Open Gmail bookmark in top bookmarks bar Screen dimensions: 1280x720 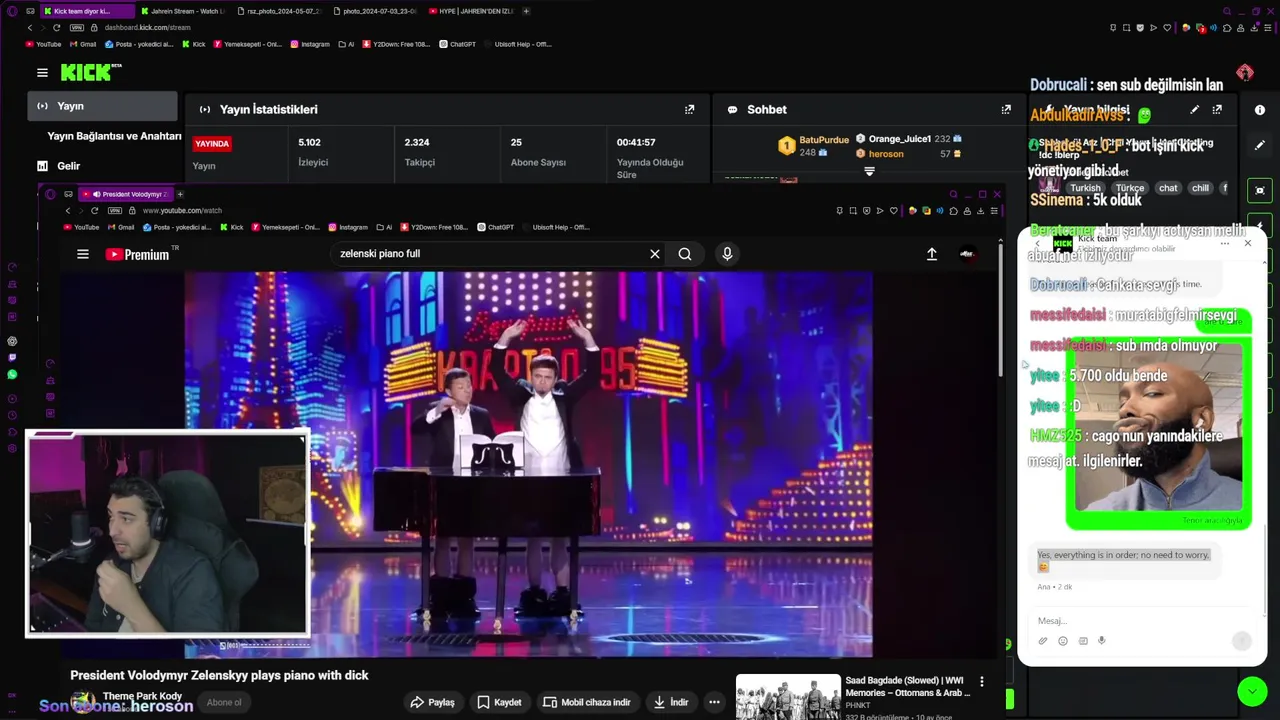point(82,44)
